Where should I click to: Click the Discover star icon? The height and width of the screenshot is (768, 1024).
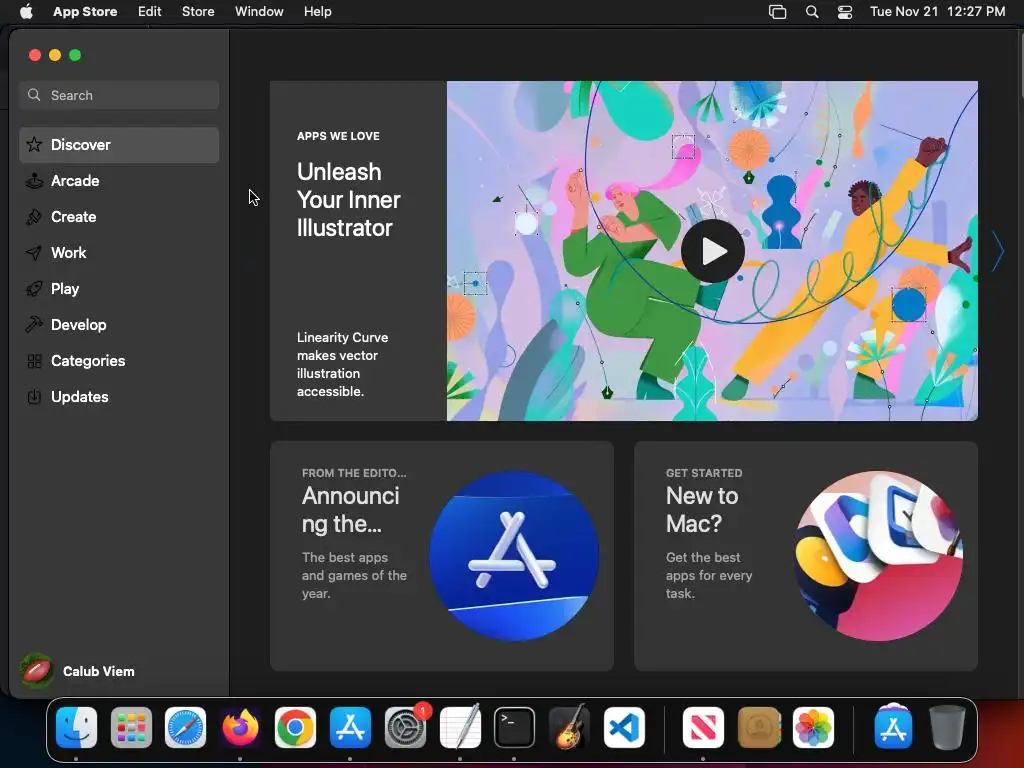tap(34, 144)
